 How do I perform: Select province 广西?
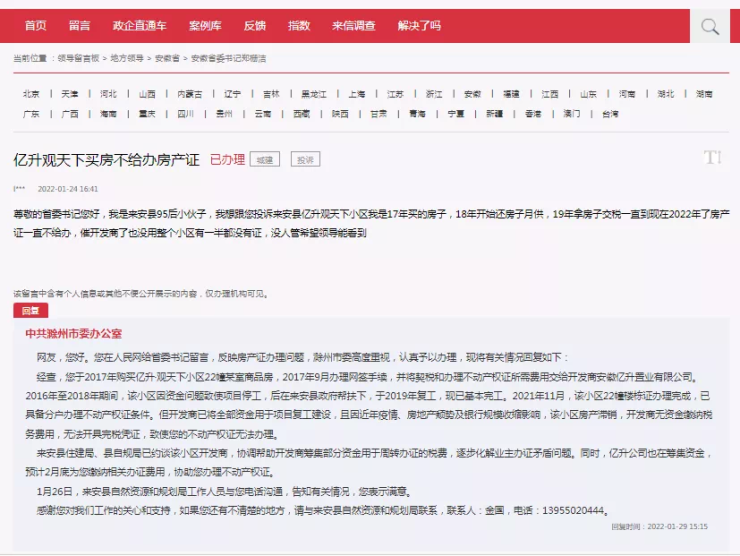point(70,114)
